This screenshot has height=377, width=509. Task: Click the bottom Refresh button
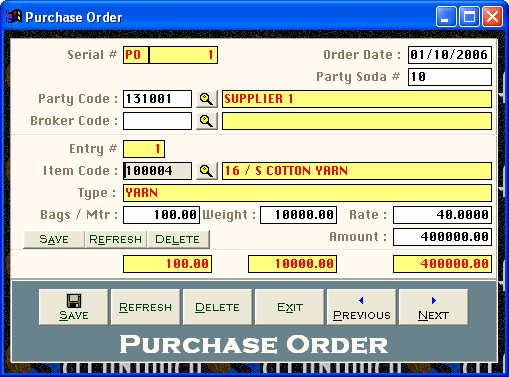[x=146, y=307]
